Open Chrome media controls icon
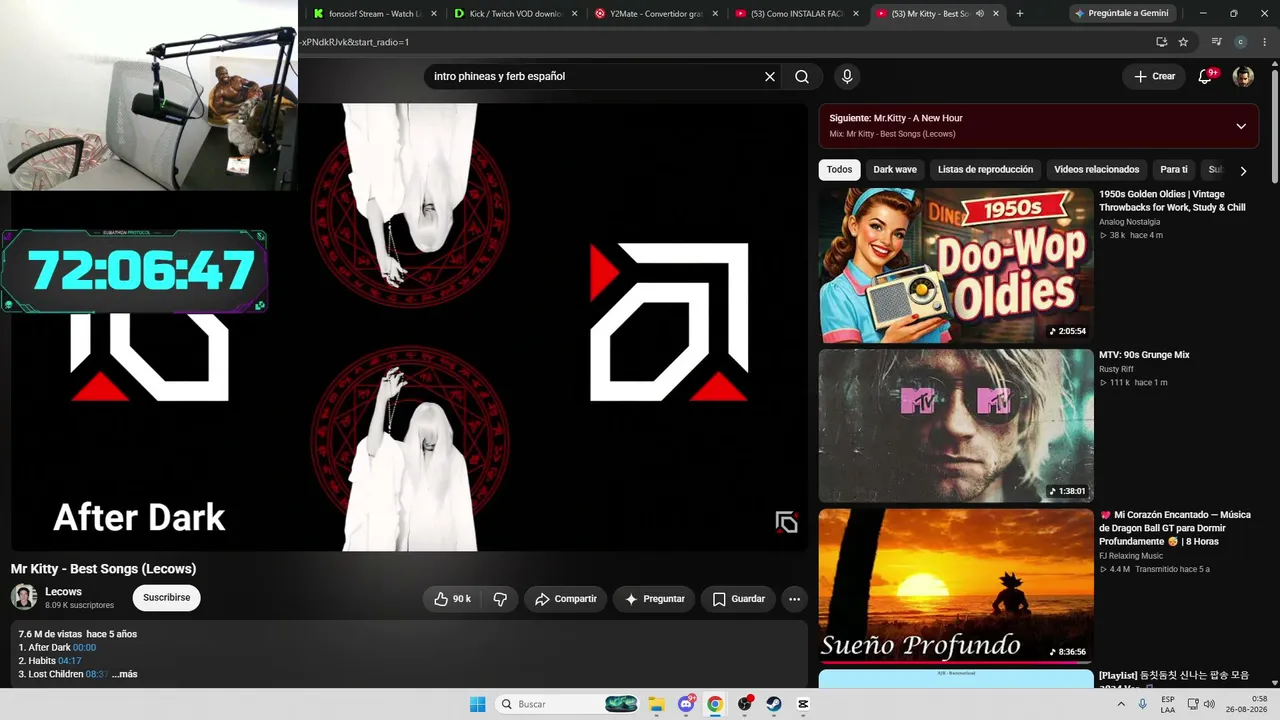Viewport: 1280px width, 720px height. click(x=1216, y=42)
